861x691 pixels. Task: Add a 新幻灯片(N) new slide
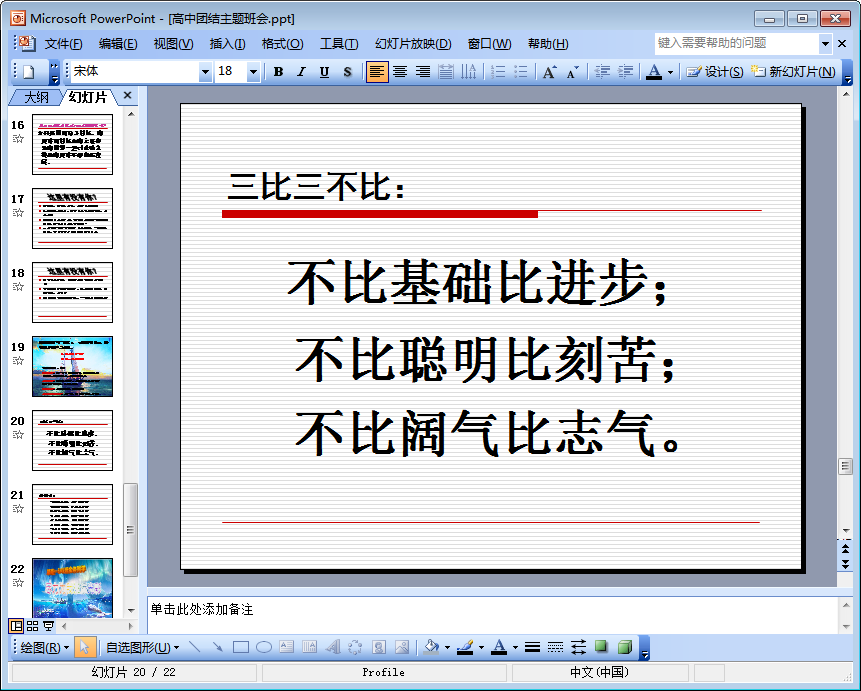click(x=793, y=72)
